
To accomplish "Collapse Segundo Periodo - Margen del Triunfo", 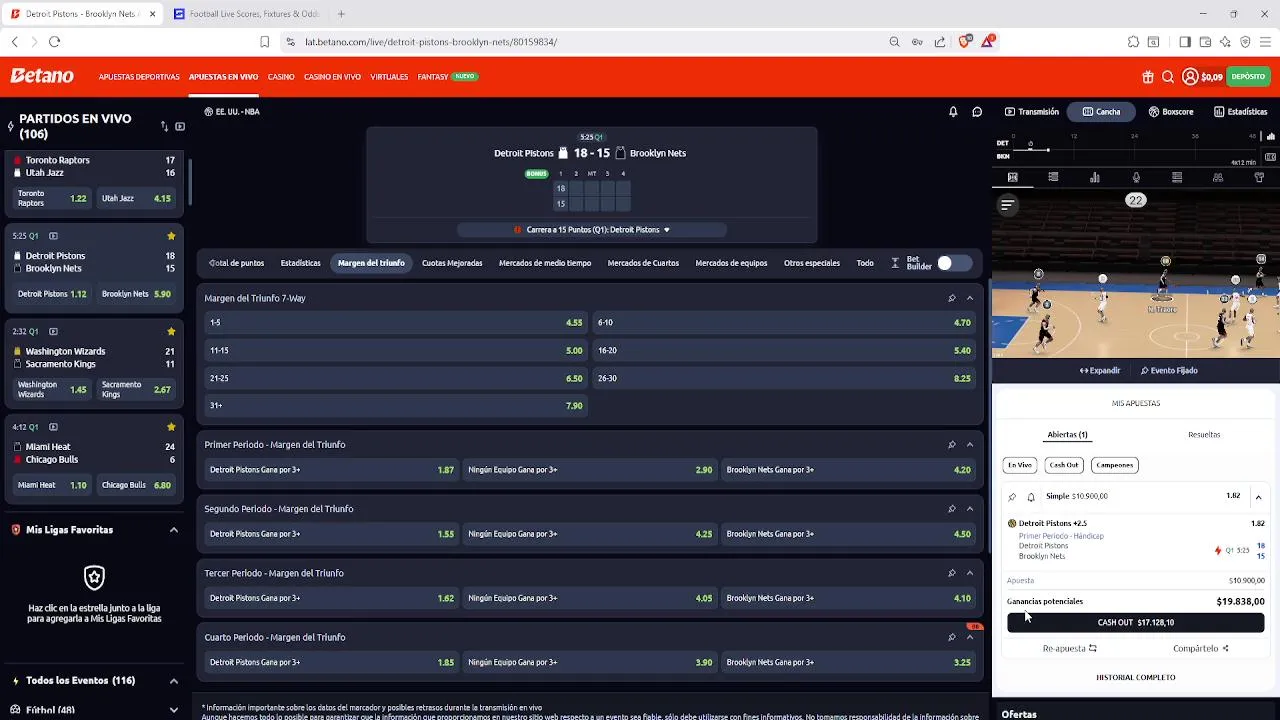I will 970,509.
